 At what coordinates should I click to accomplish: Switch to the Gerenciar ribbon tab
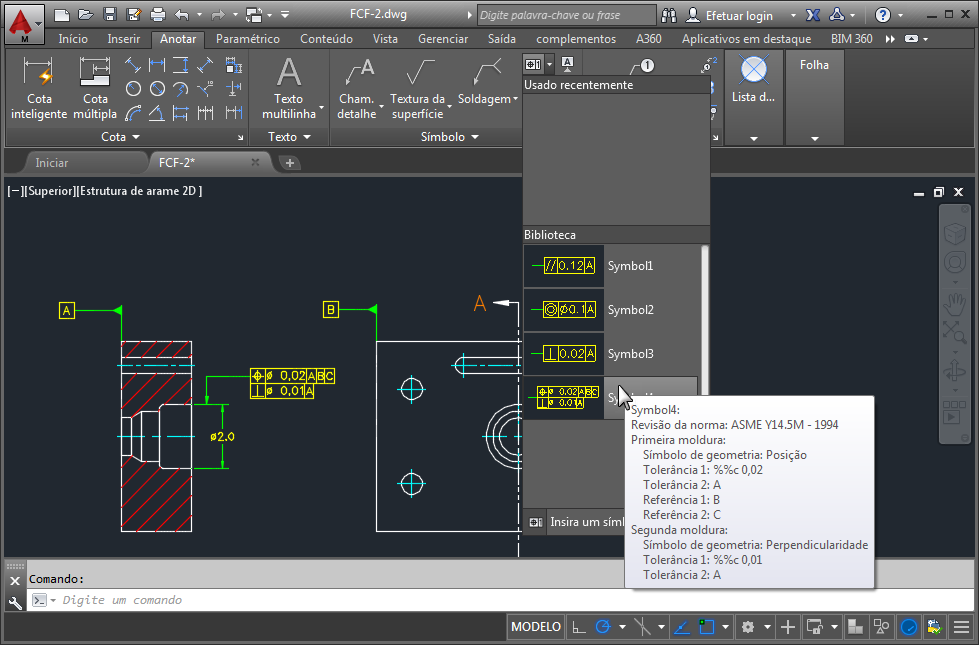(x=443, y=39)
